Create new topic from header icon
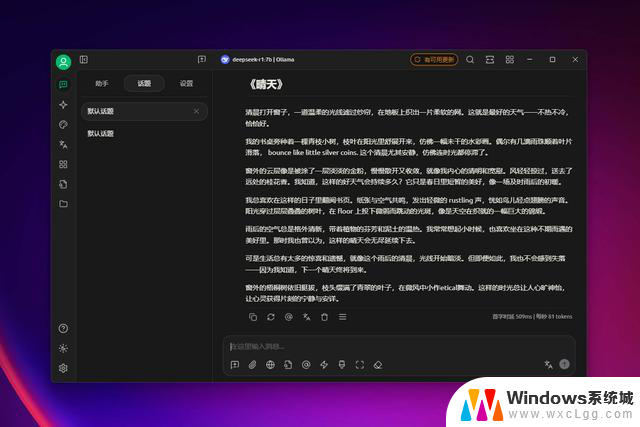 click(x=202, y=60)
